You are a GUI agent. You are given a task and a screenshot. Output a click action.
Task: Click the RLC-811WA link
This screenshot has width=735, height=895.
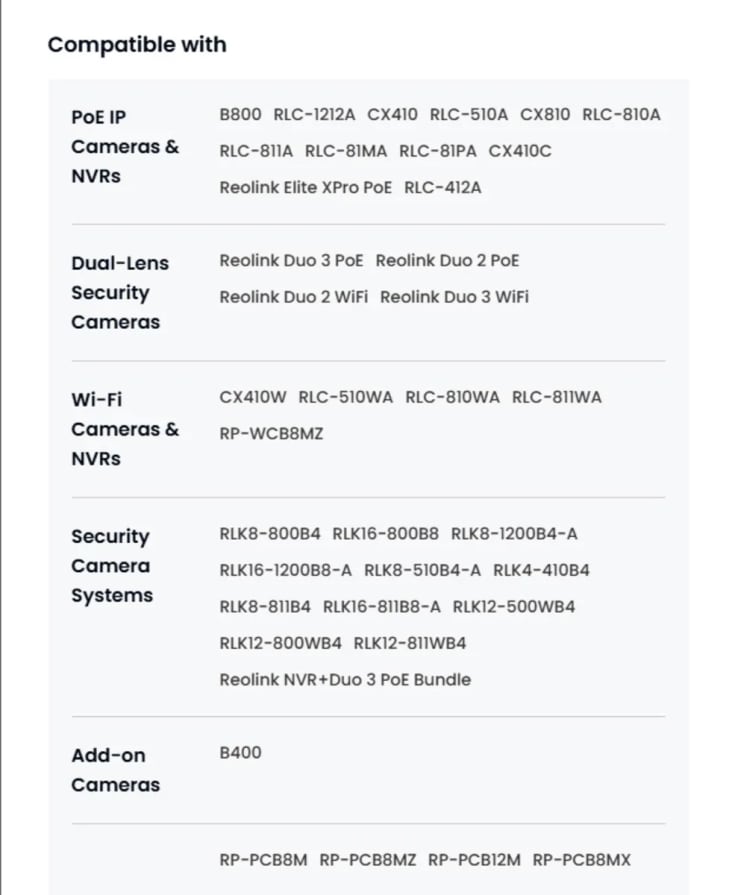point(556,397)
